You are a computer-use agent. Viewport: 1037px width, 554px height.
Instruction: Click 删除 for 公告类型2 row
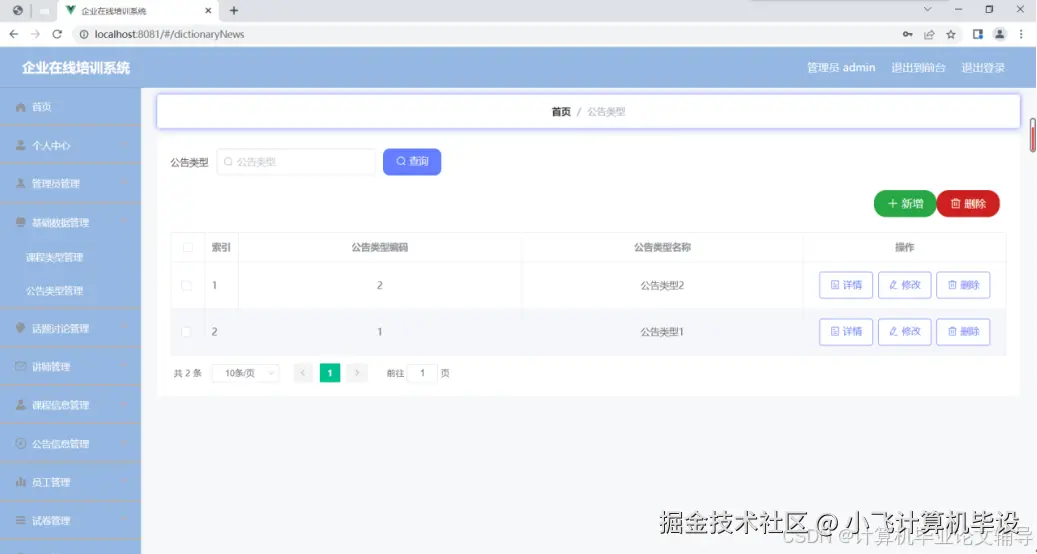click(x=964, y=285)
